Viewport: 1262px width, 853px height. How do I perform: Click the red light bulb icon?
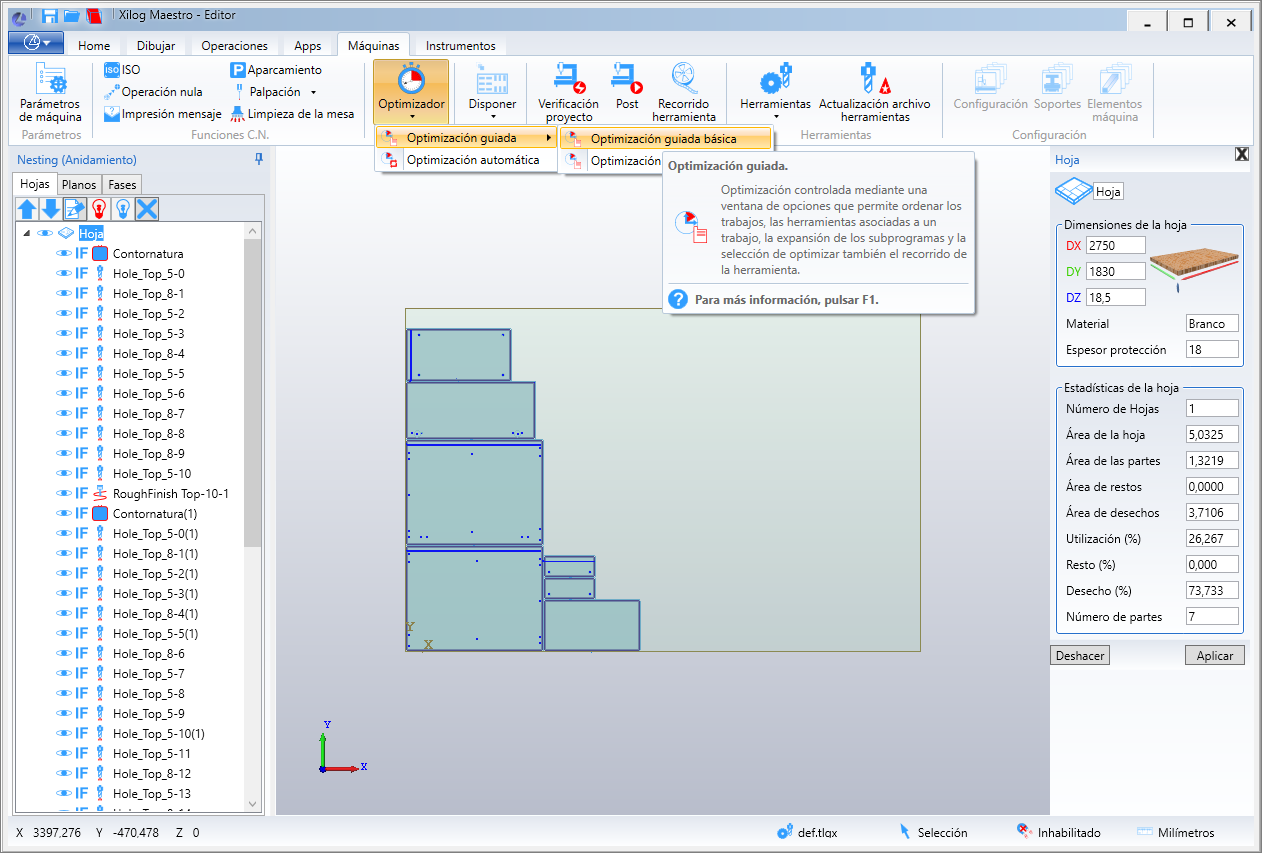pyautogui.click(x=99, y=208)
